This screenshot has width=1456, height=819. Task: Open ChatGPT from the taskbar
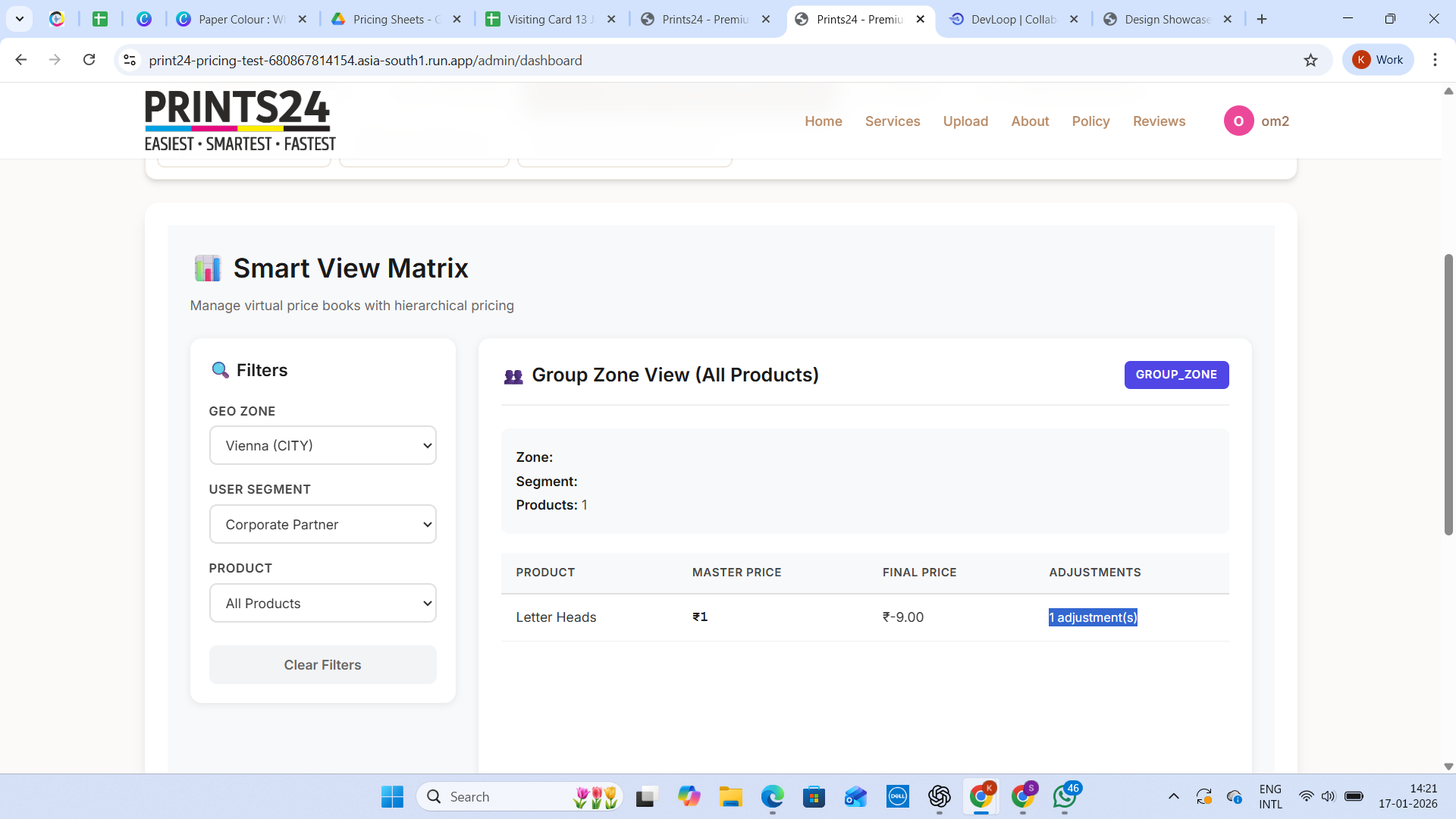(939, 796)
